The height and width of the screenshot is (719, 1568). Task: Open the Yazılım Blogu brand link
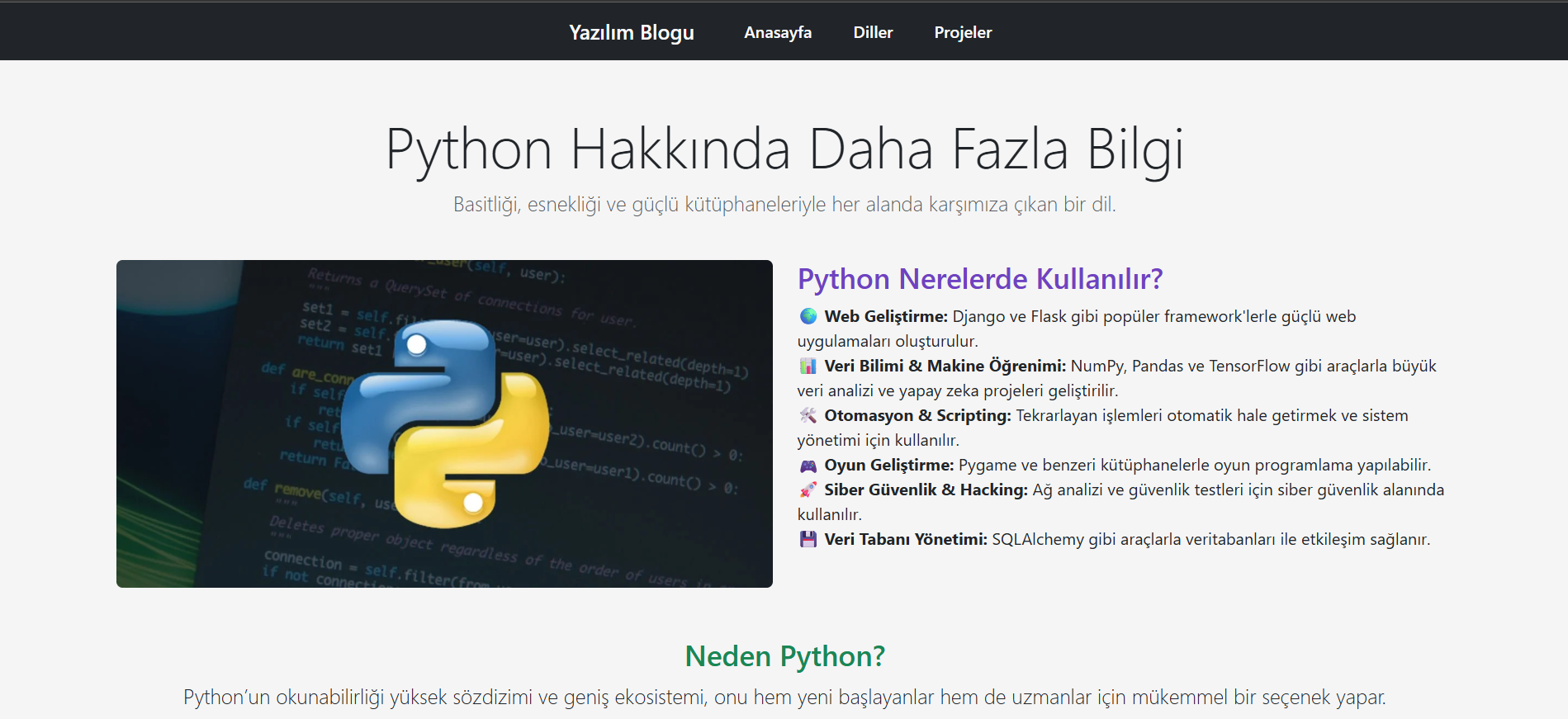pyautogui.click(x=631, y=32)
